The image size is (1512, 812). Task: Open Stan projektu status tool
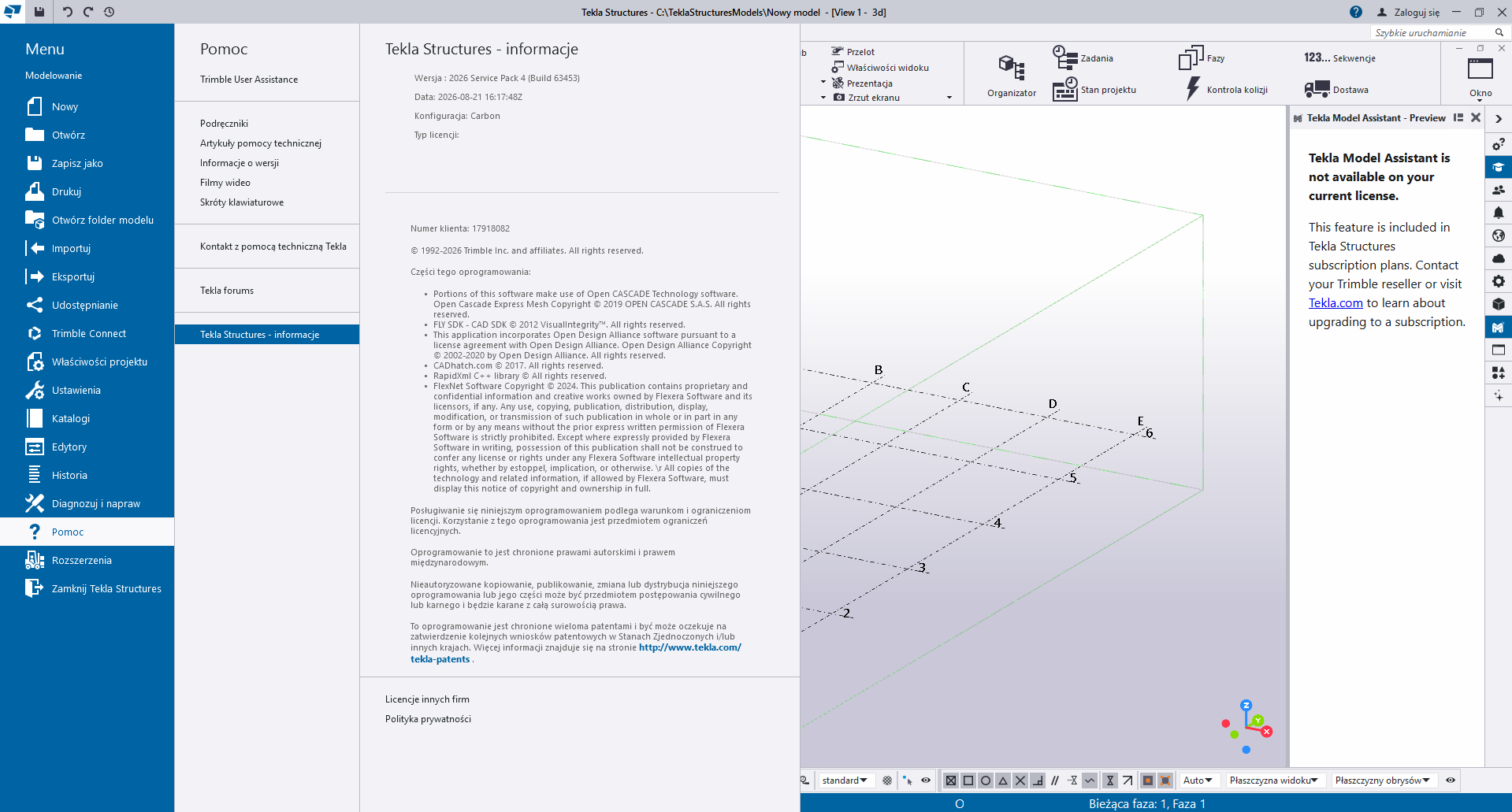click(1094, 89)
